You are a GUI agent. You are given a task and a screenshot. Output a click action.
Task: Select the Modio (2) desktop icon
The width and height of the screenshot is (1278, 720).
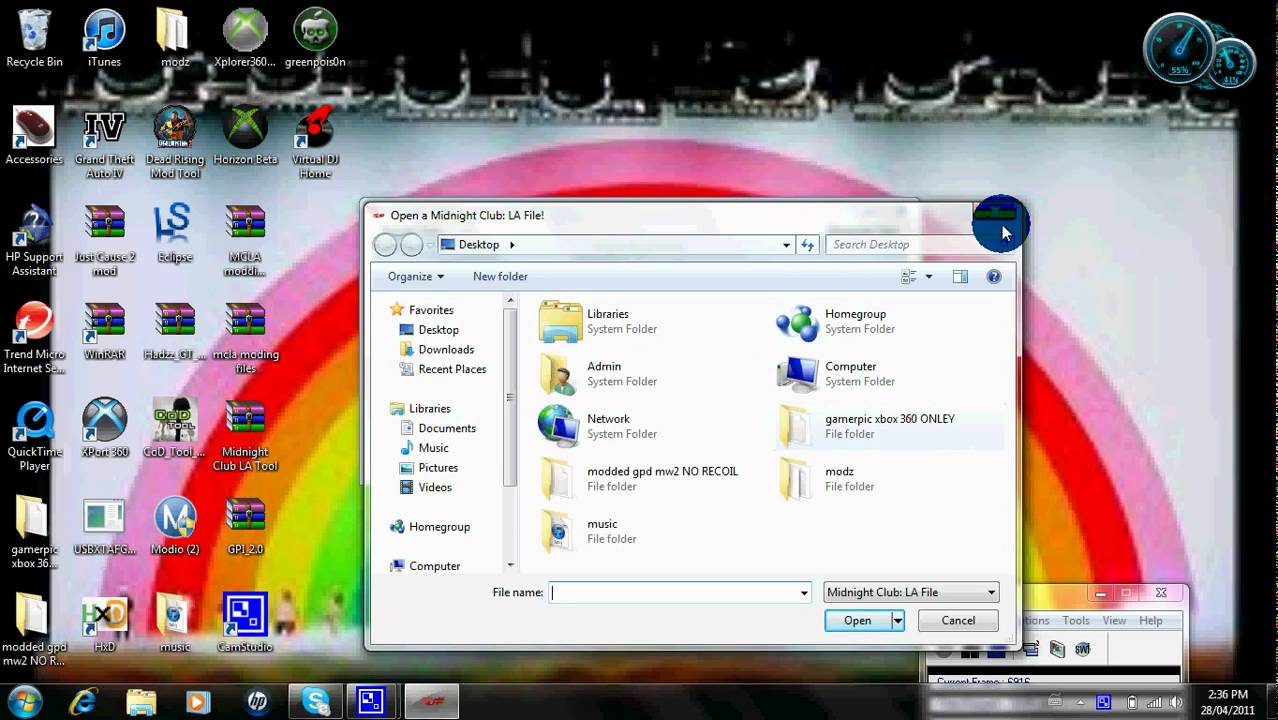(174, 526)
